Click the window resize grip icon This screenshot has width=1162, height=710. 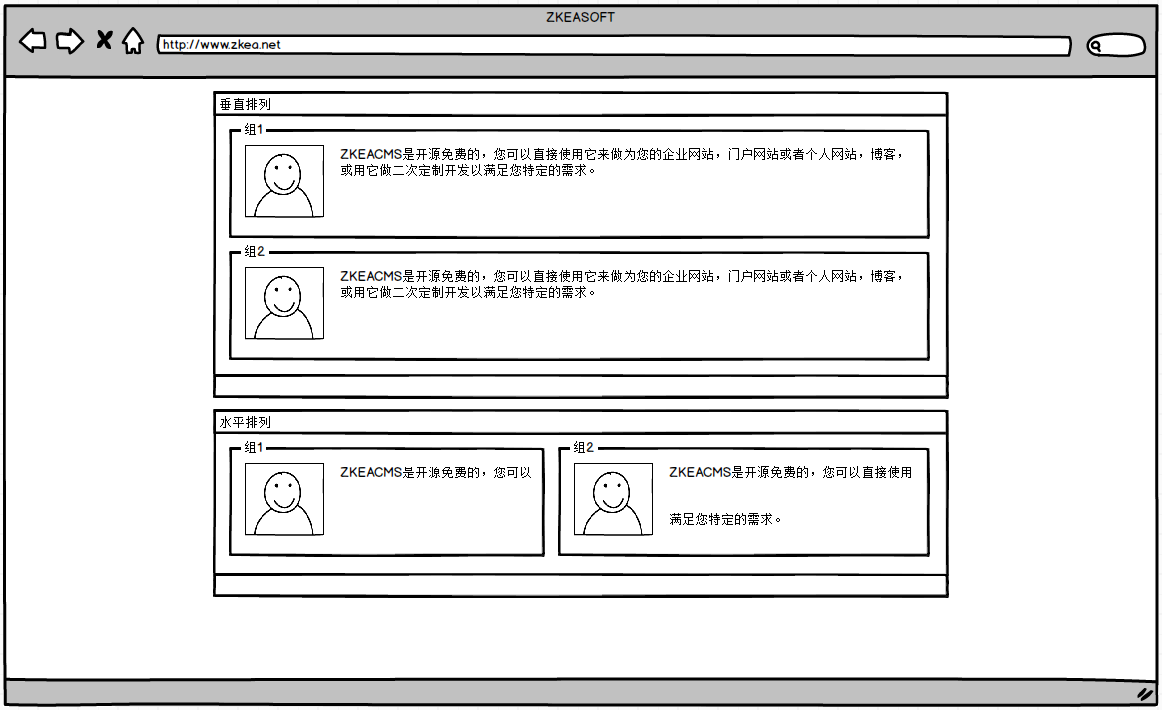1145,694
